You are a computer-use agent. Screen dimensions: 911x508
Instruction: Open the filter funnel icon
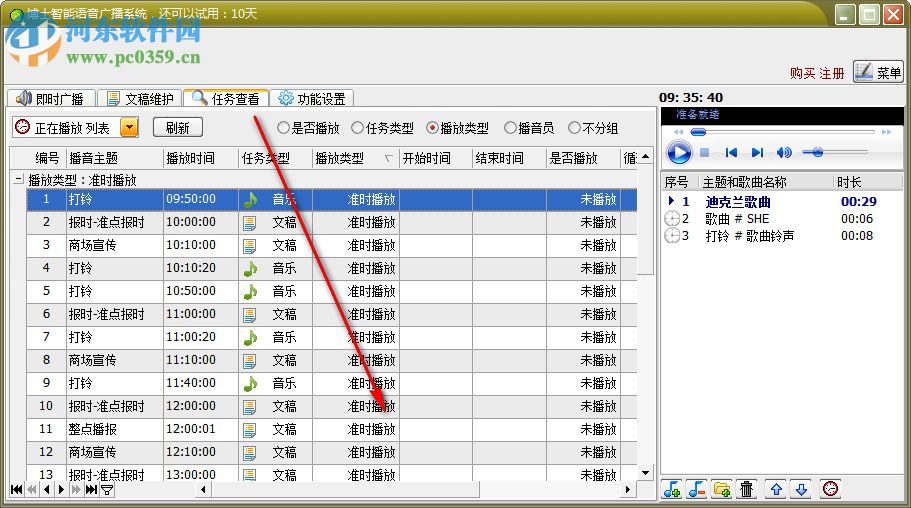pos(107,490)
